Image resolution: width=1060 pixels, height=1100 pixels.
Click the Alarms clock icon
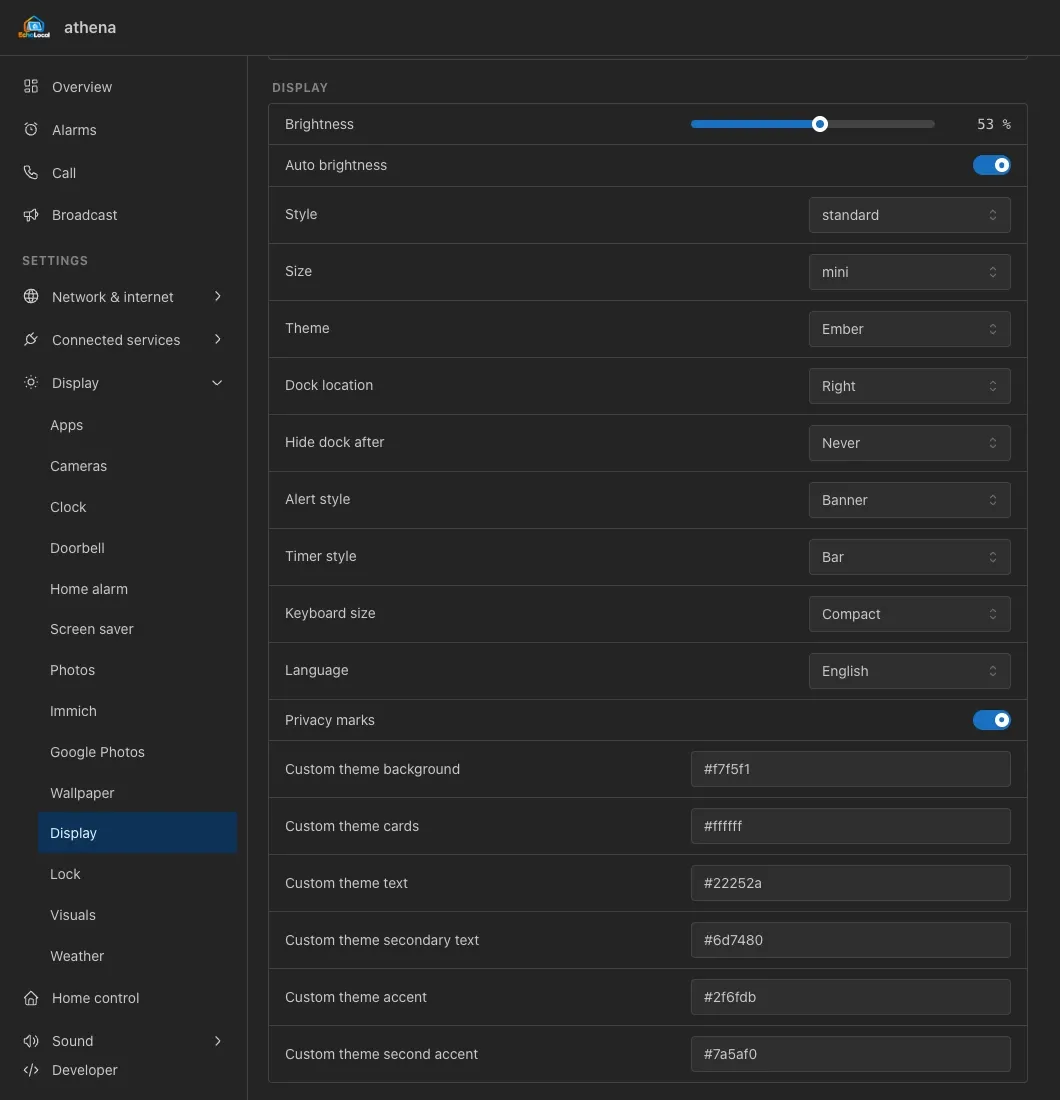[x=31, y=129]
